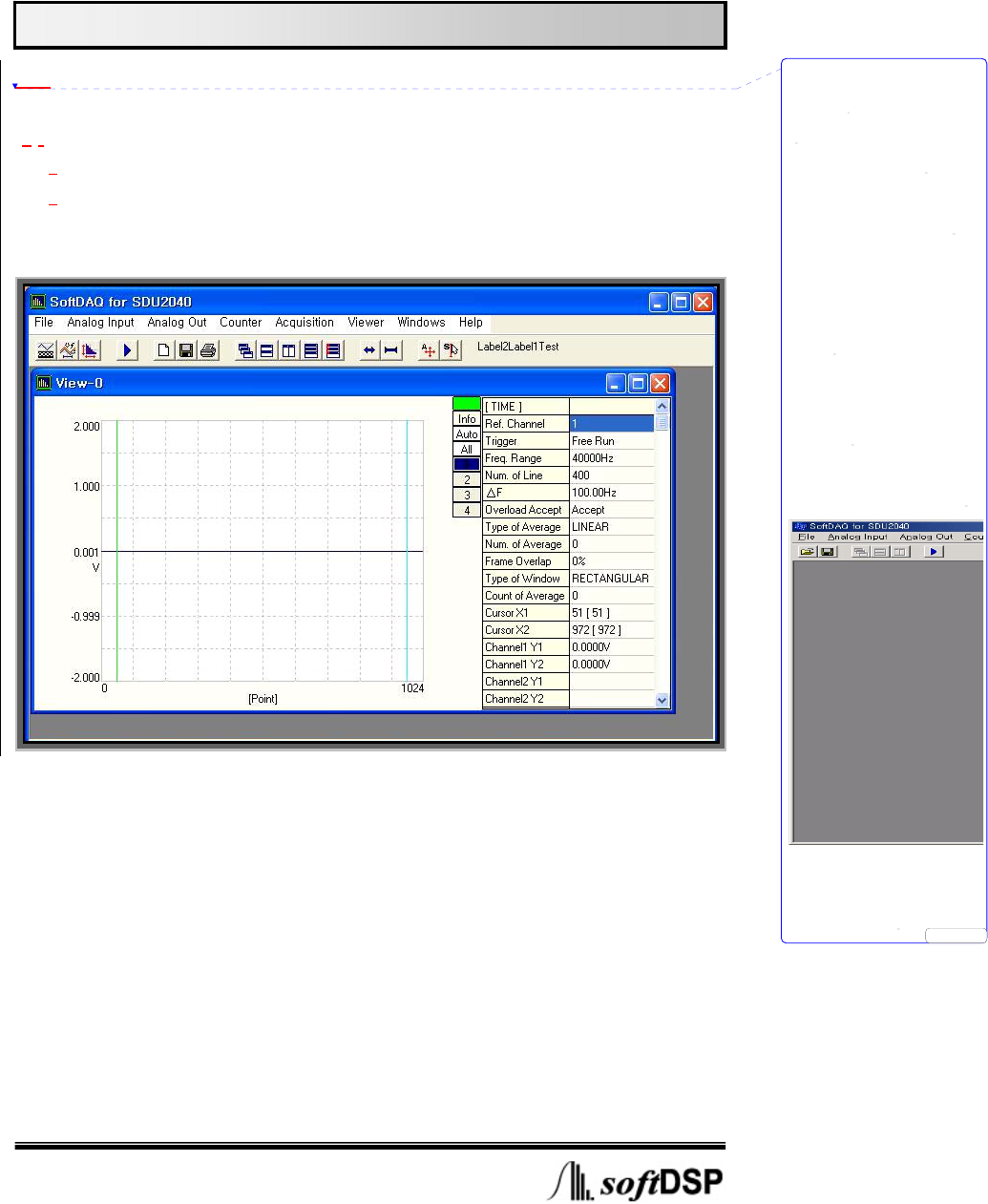The width and height of the screenshot is (988, 1204).
Task: Click the '[ TIME ]' header cell
Action: click(x=526, y=406)
